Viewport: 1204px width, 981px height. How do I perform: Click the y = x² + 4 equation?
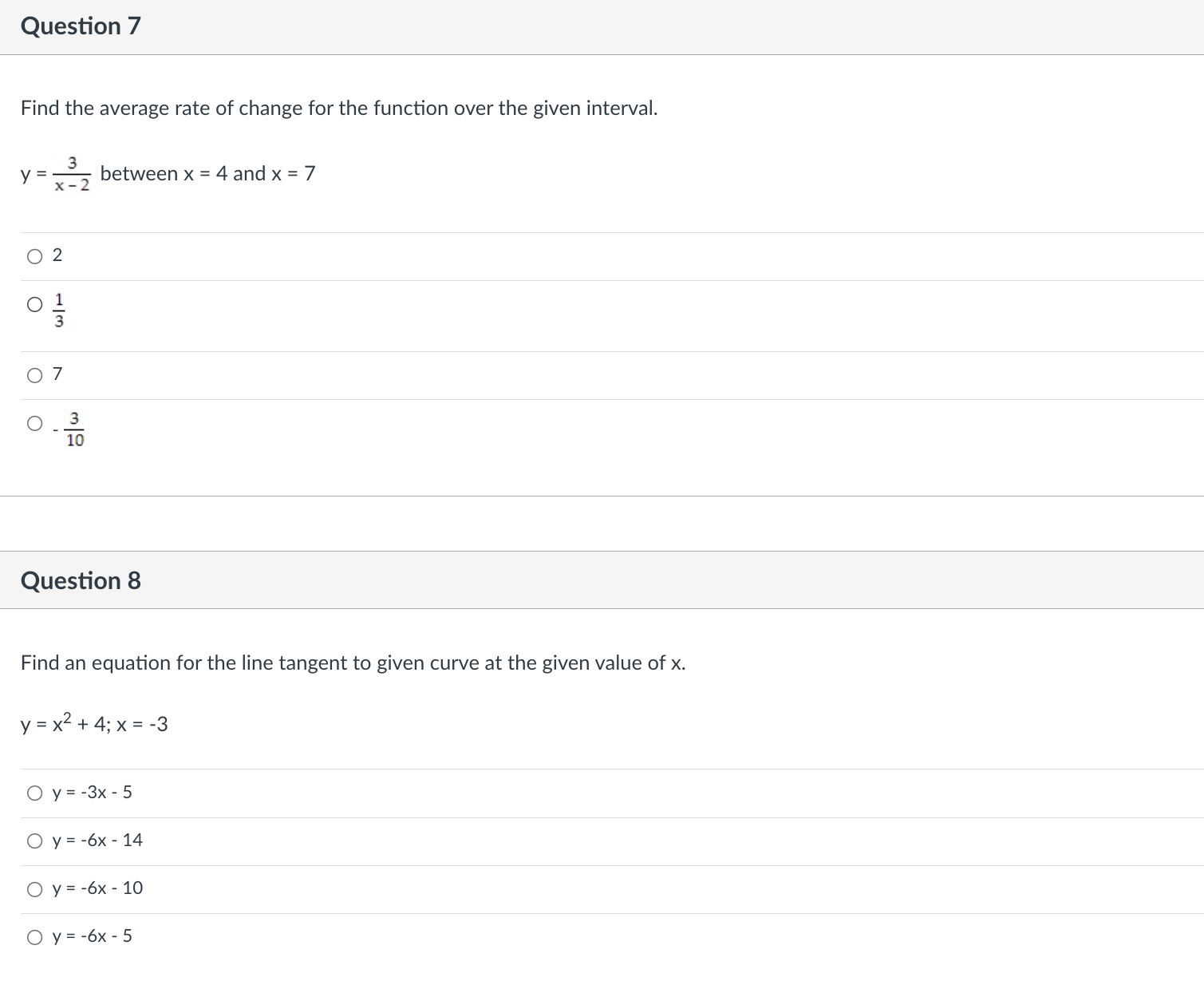[93, 723]
